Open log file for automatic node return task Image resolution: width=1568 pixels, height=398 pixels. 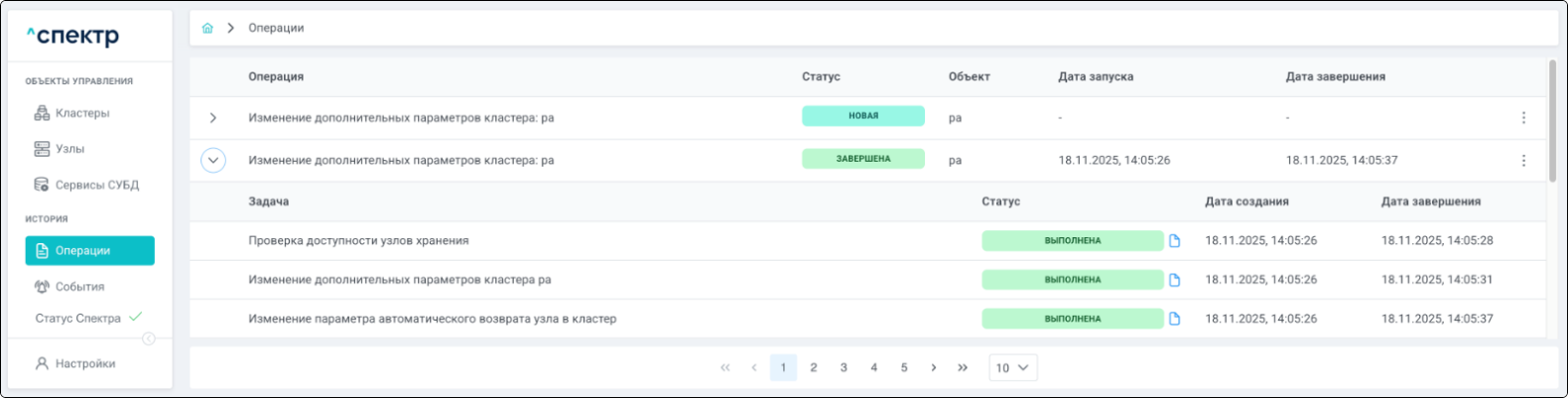(x=1174, y=319)
